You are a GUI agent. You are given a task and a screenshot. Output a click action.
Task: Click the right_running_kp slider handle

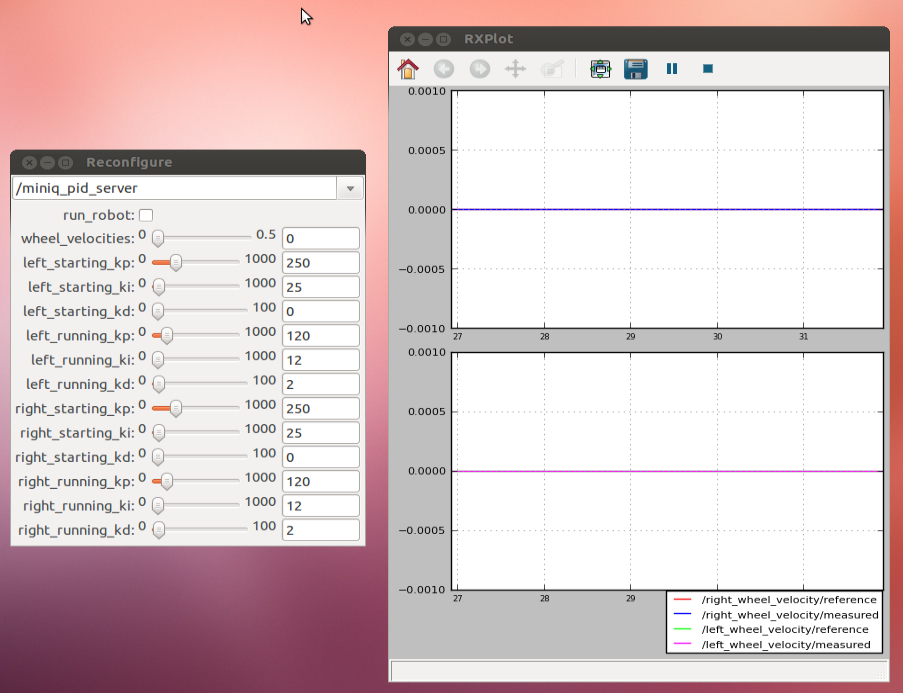coord(167,481)
